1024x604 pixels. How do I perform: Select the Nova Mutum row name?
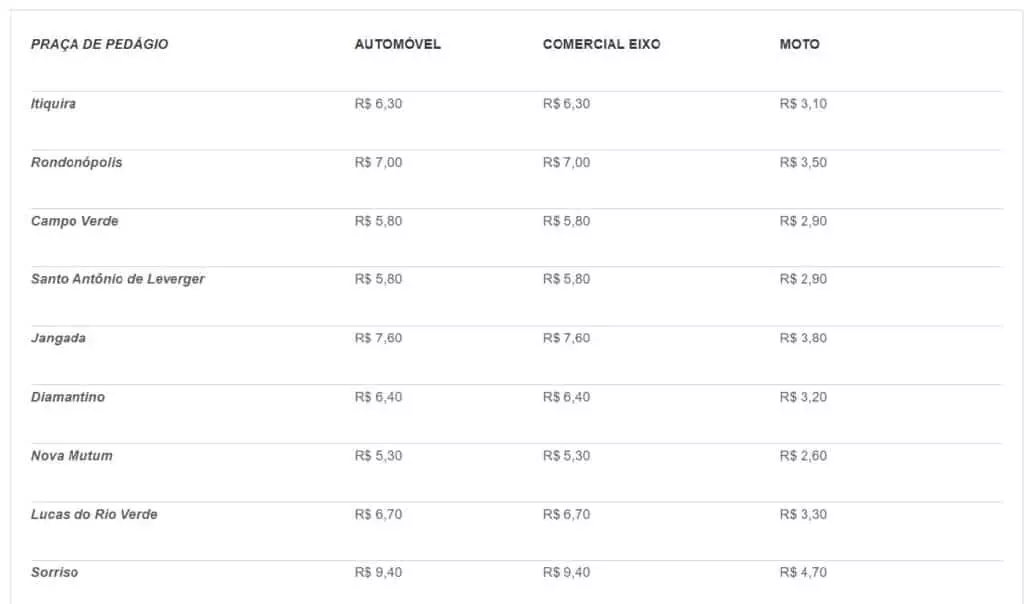click(72, 456)
